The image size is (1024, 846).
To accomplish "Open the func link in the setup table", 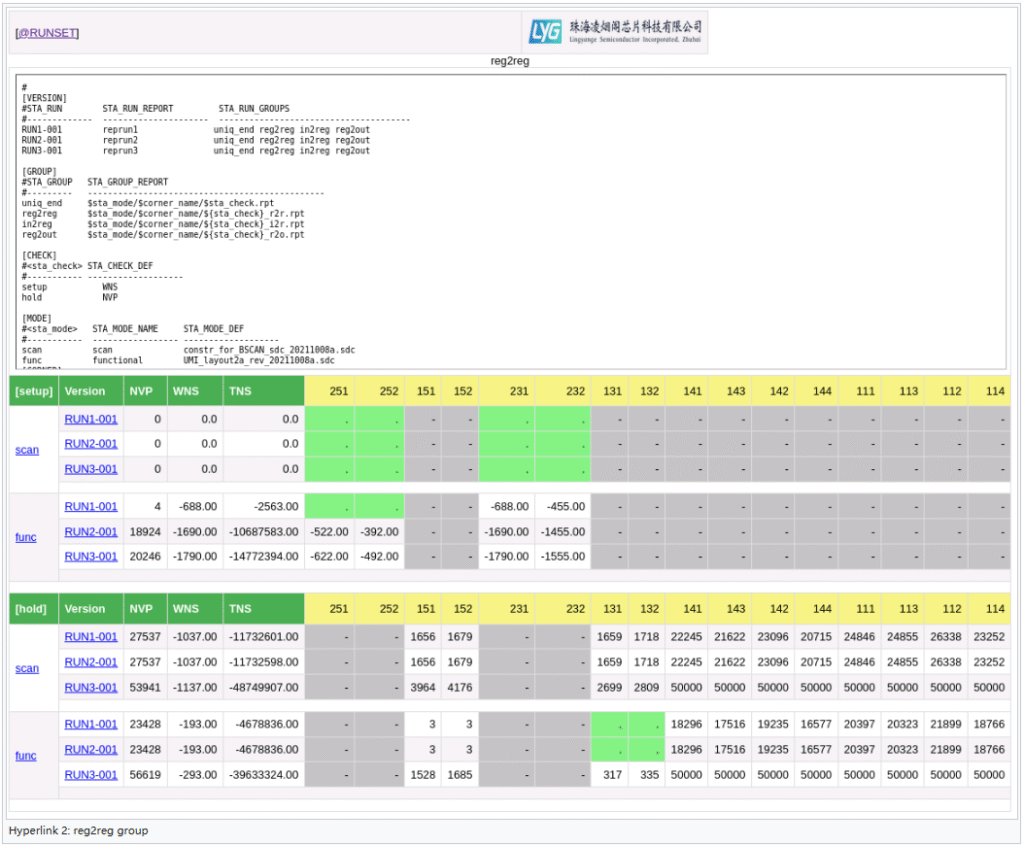I will [x=26, y=537].
